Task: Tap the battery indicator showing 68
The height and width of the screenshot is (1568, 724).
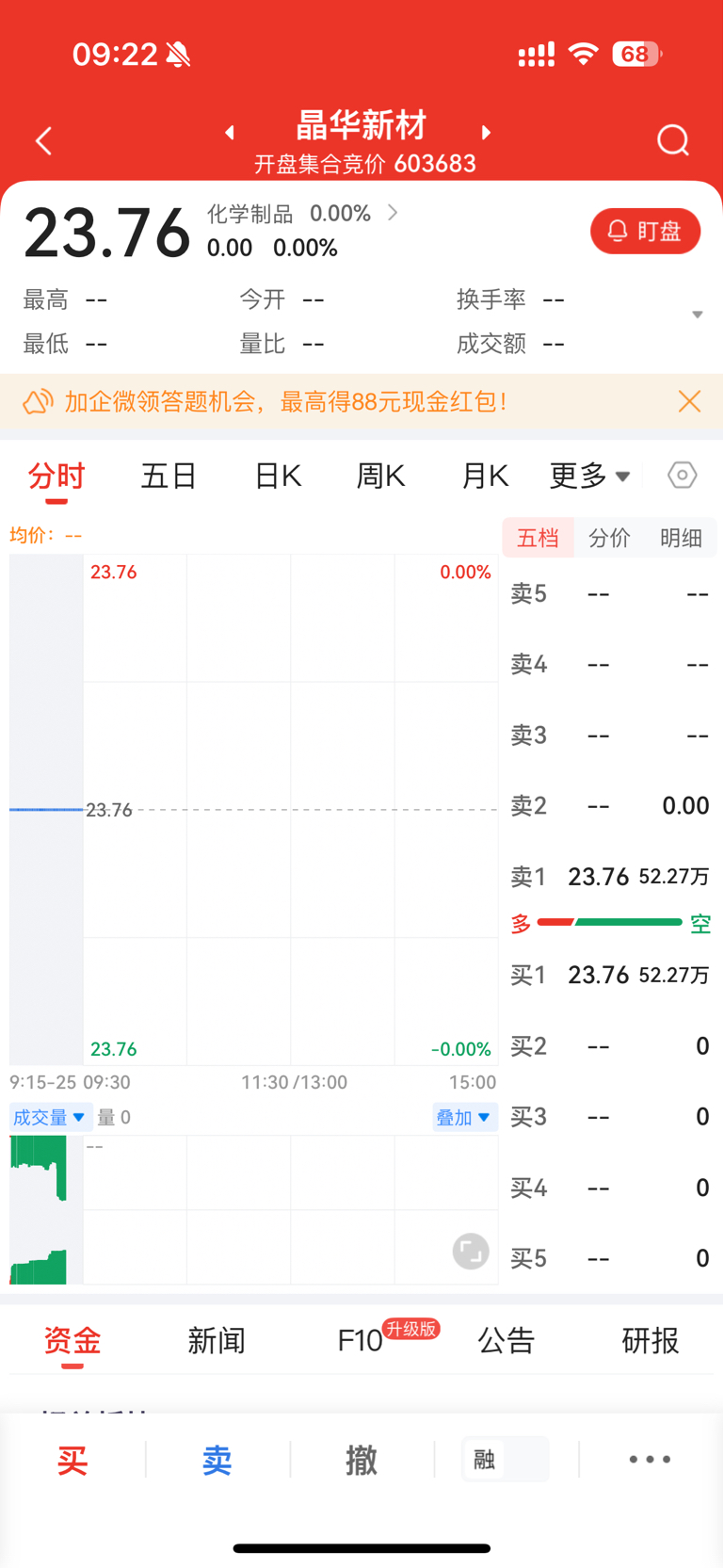Action: (637, 55)
